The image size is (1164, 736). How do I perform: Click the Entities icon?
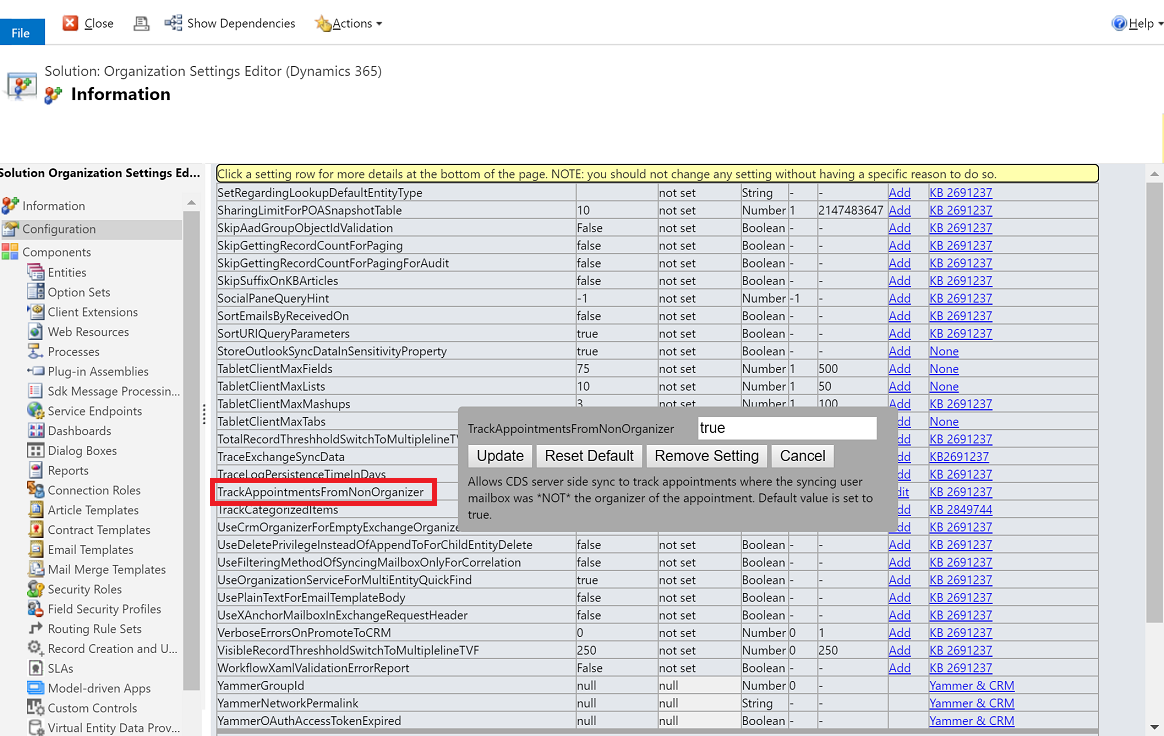click(36, 272)
